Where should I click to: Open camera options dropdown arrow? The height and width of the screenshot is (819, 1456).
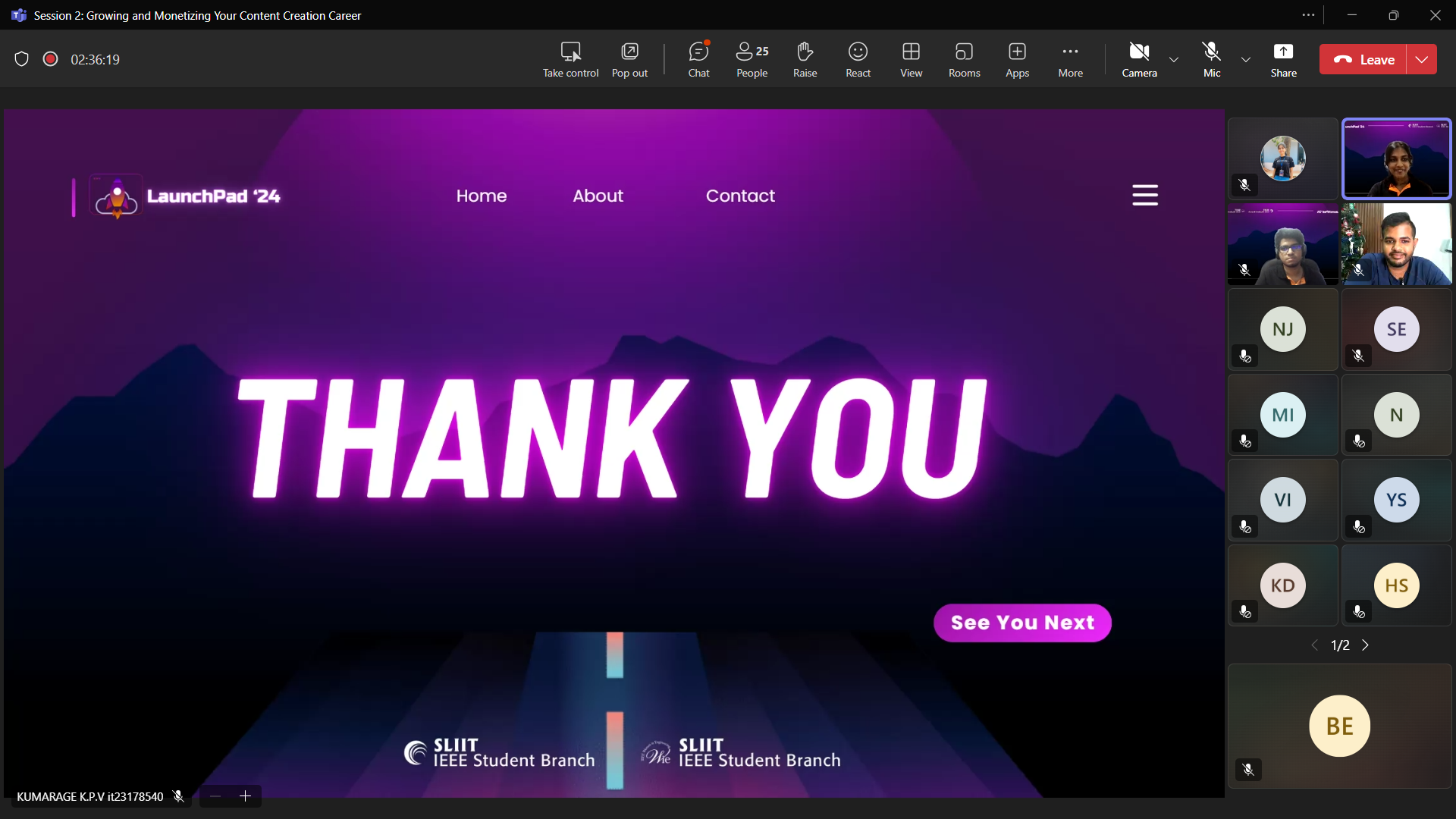point(1174,59)
